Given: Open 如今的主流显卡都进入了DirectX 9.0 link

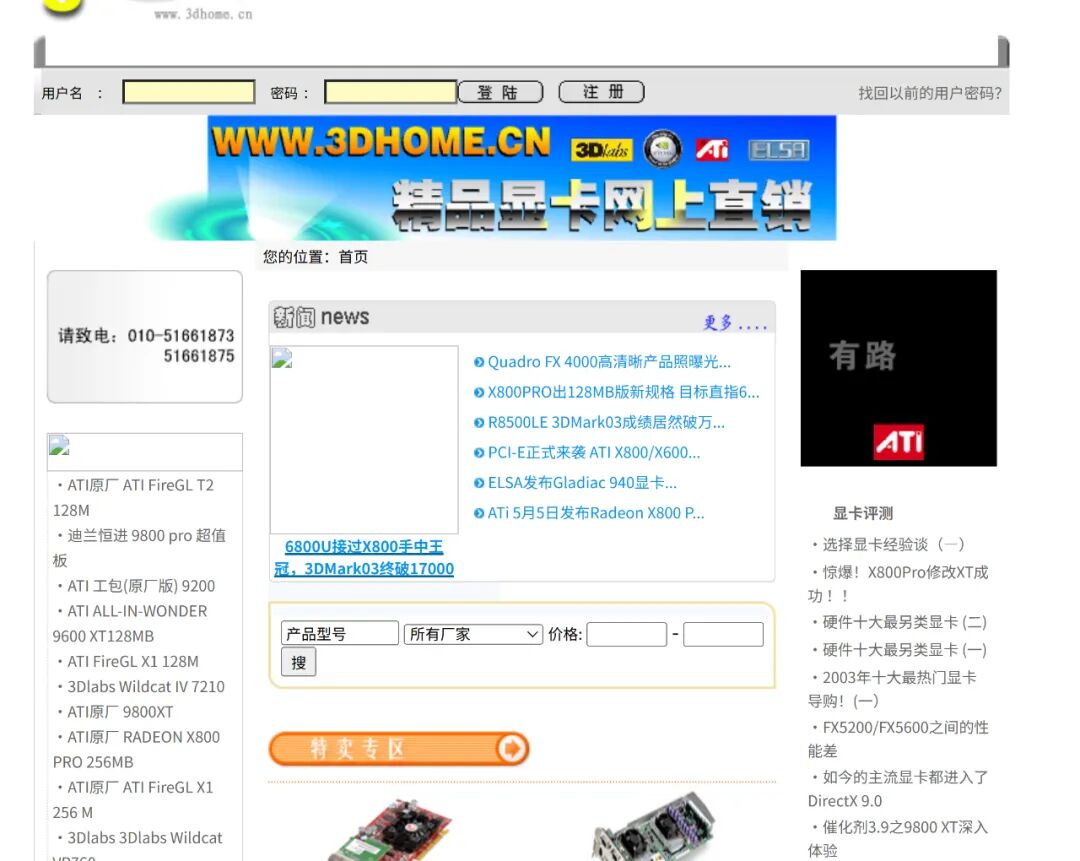Looking at the screenshot, I should point(898,789).
